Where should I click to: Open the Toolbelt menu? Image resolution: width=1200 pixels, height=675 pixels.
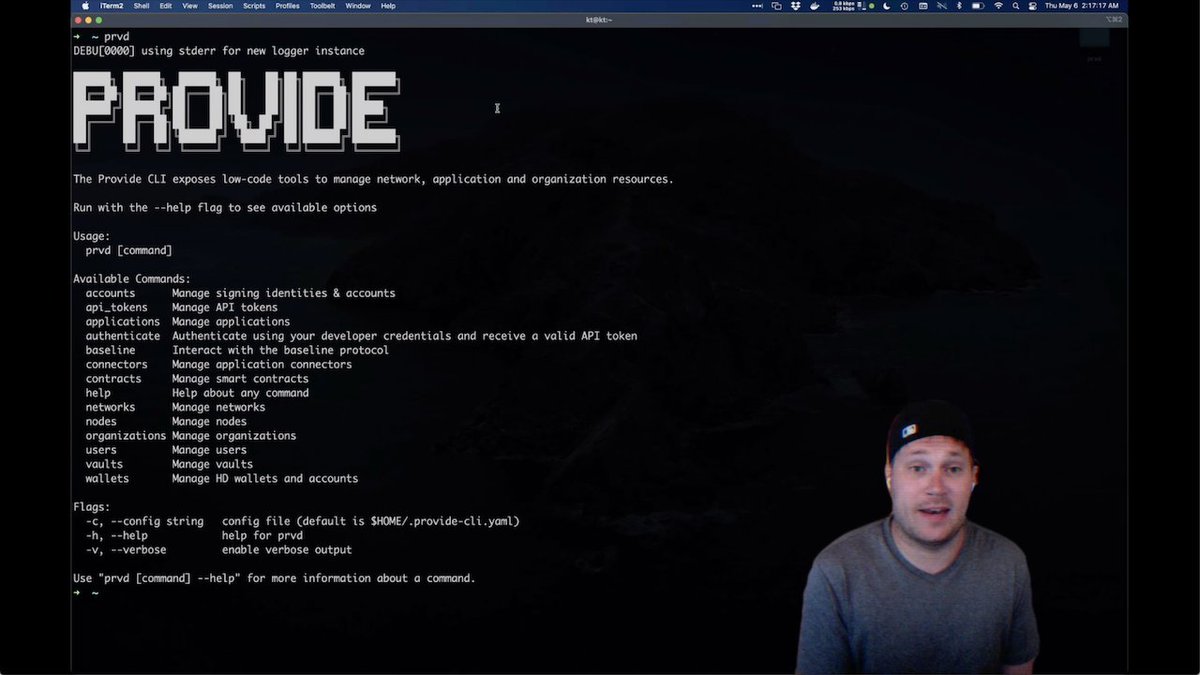pos(322,6)
